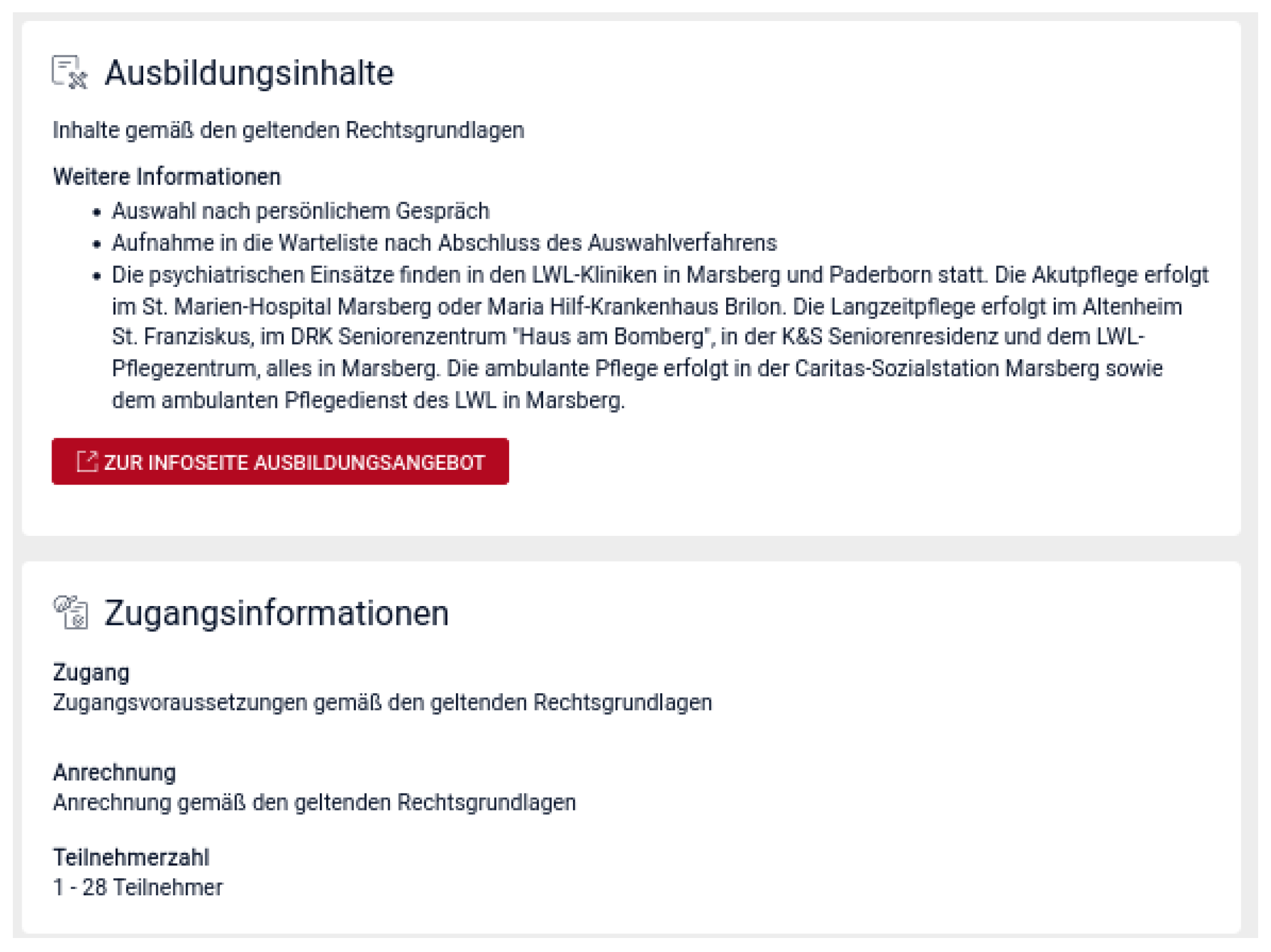Screen dimensions: 1271x952
Task: Click the Zugangsinformationen heading
Action: point(276,614)
